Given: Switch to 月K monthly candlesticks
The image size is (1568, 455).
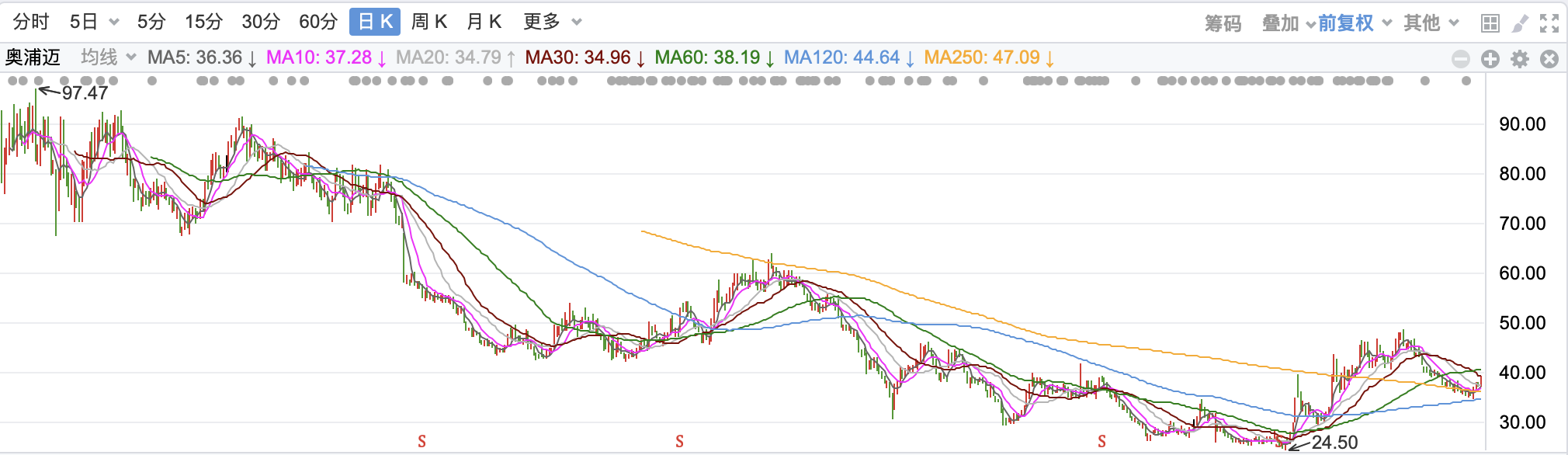Looking at the screenshot, I should click(484, 22).
